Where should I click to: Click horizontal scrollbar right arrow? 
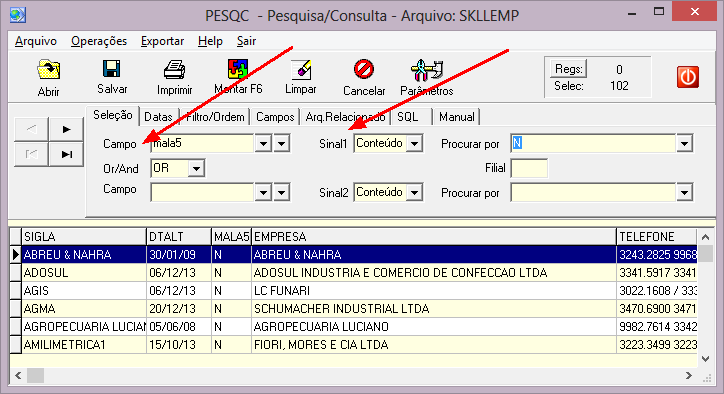click(688, 376)
